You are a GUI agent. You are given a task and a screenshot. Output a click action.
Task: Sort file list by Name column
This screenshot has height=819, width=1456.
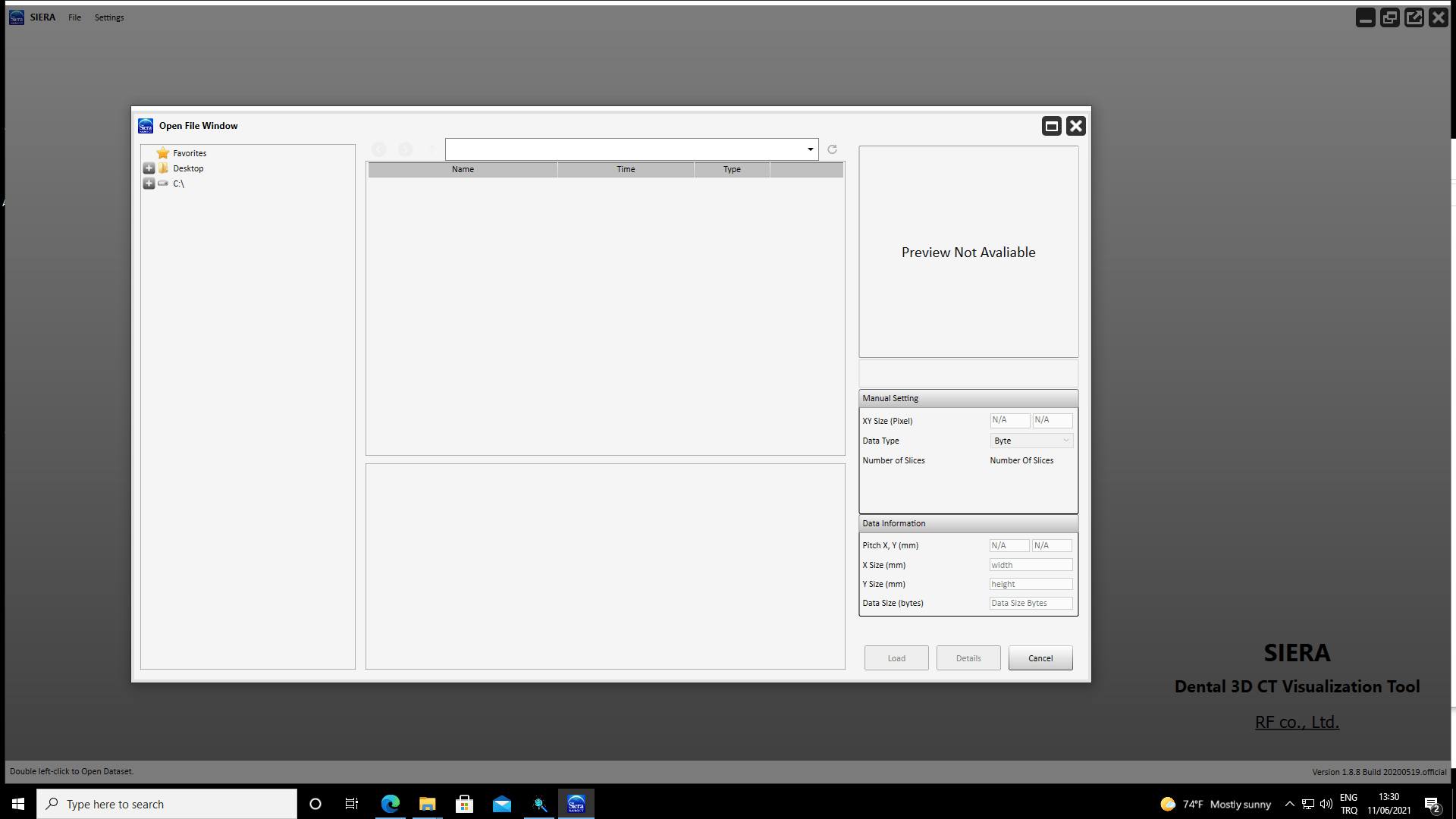(x=463, y=169)
